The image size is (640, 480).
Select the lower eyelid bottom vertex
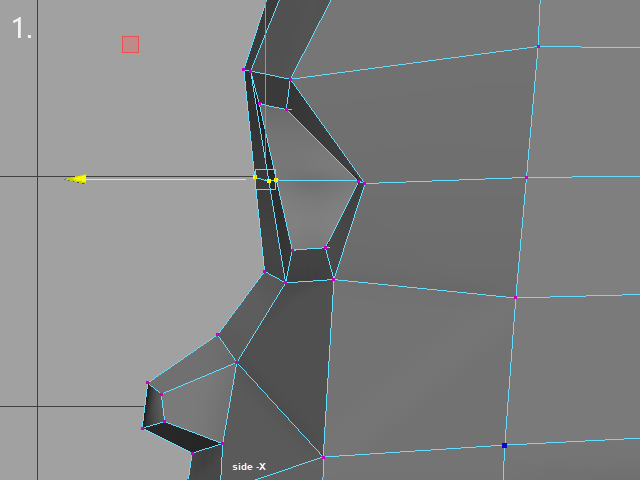326,247
